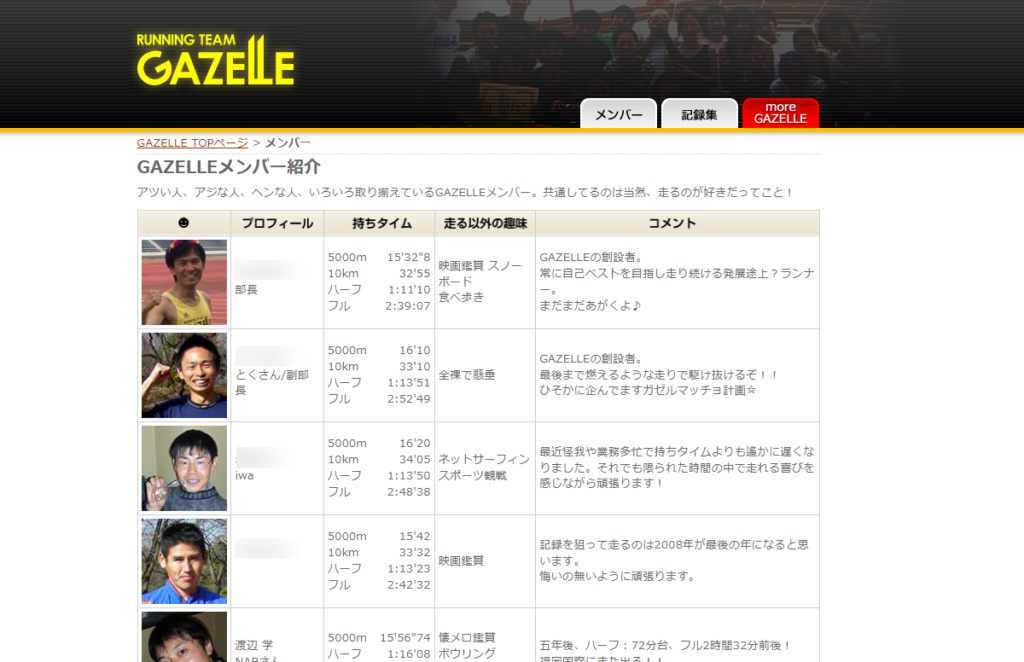
Task: Click the fourth member's blue jacket photo
Action: pos(183,561)
